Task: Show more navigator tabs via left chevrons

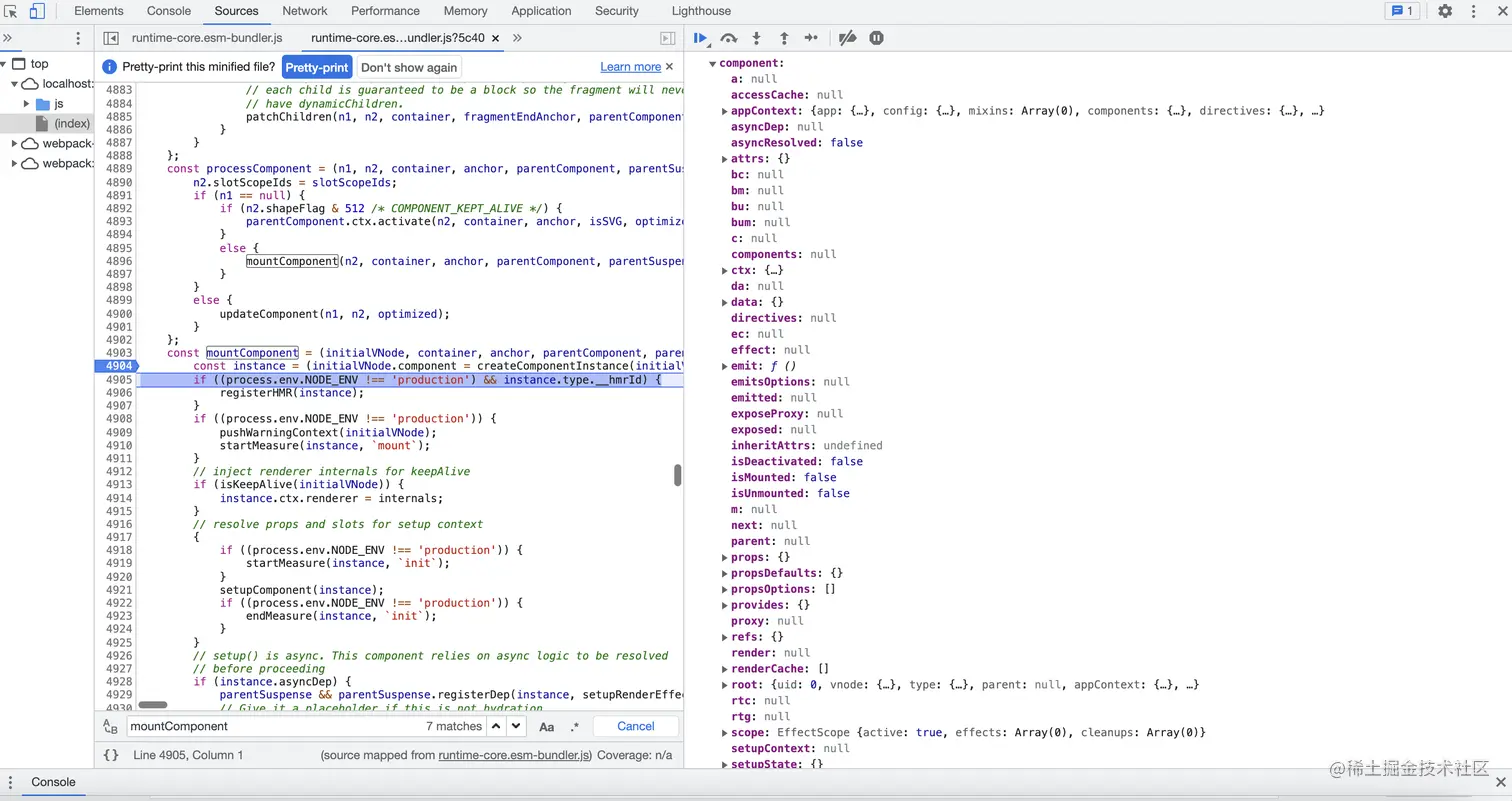Action: pos(7,38)
